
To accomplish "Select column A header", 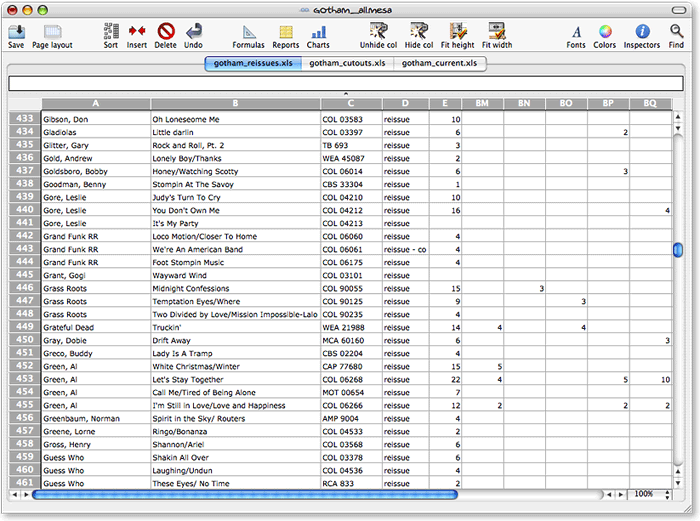I will [96, 104].
